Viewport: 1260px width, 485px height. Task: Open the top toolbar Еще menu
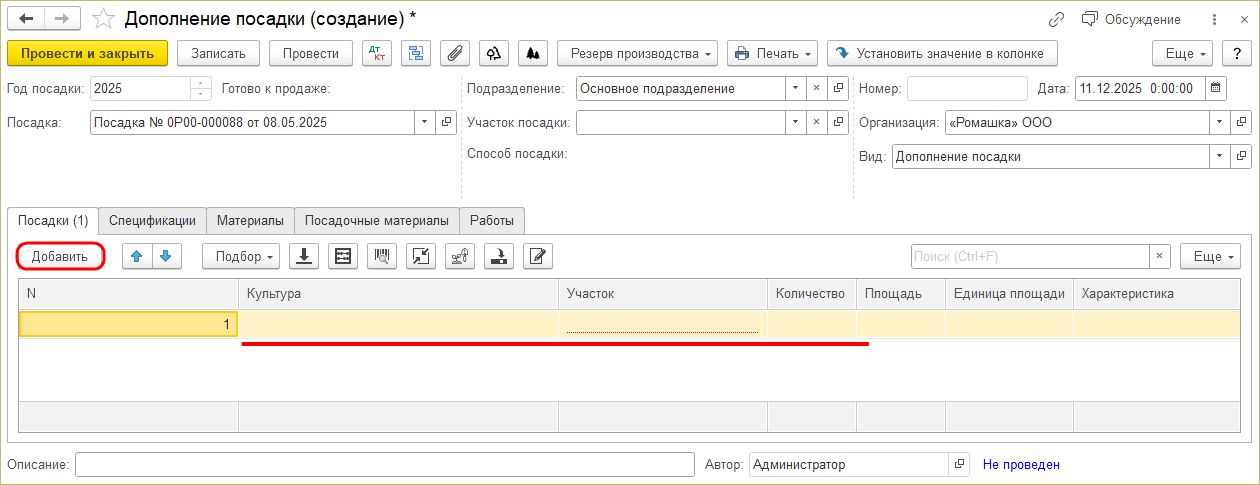click(x=1182, y=53)
